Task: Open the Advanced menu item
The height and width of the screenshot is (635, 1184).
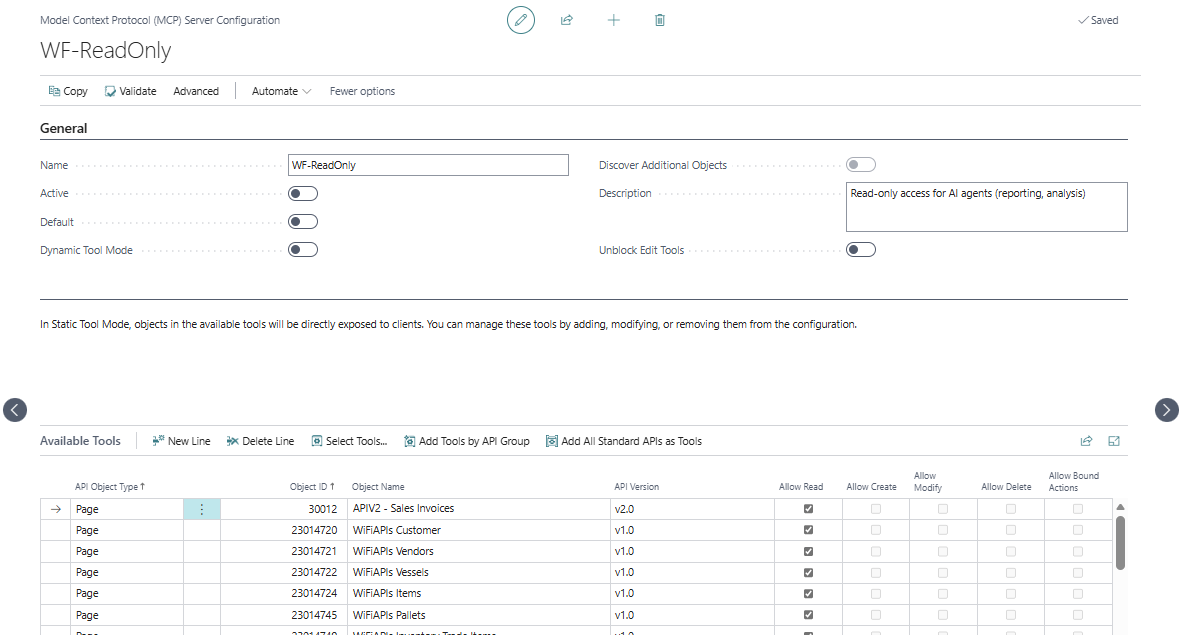Action: pos(196,91)
